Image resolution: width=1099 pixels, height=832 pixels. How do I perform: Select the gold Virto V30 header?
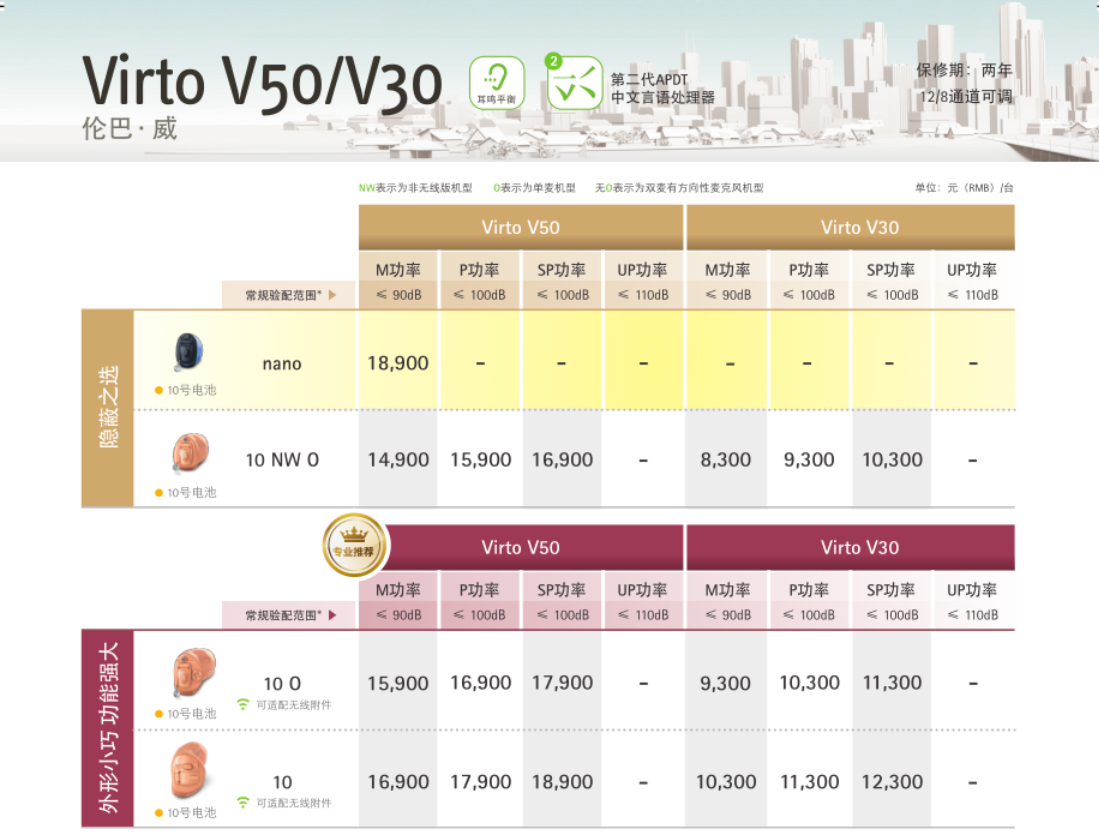click(x=850, y=227)
